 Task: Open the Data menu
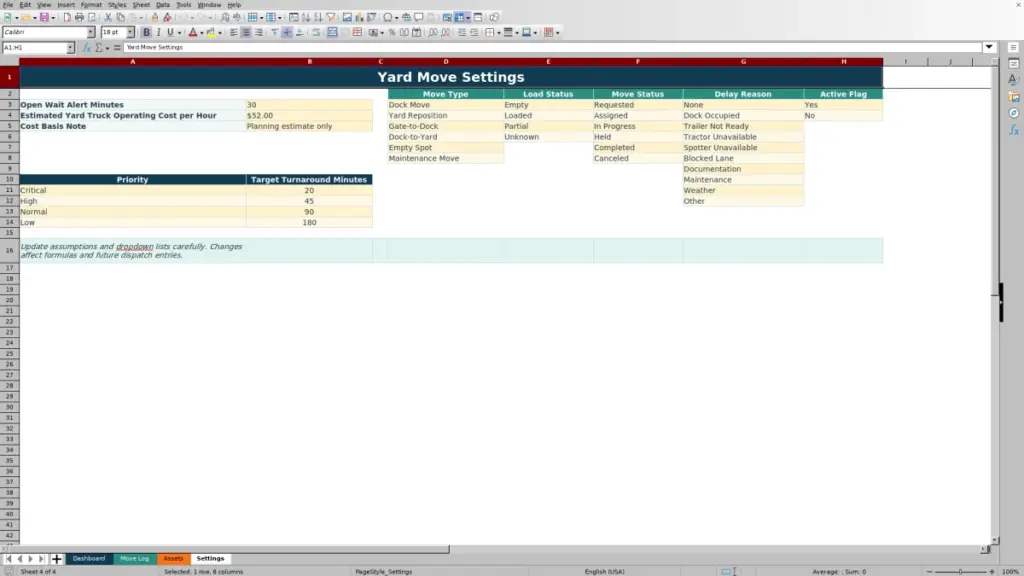pos(163,5)
